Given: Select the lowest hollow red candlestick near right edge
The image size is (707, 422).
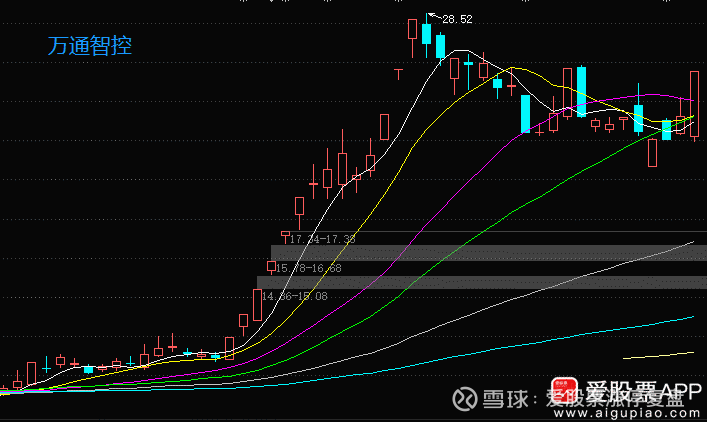Looking at the screenshot, I should (x=652, y=153).
